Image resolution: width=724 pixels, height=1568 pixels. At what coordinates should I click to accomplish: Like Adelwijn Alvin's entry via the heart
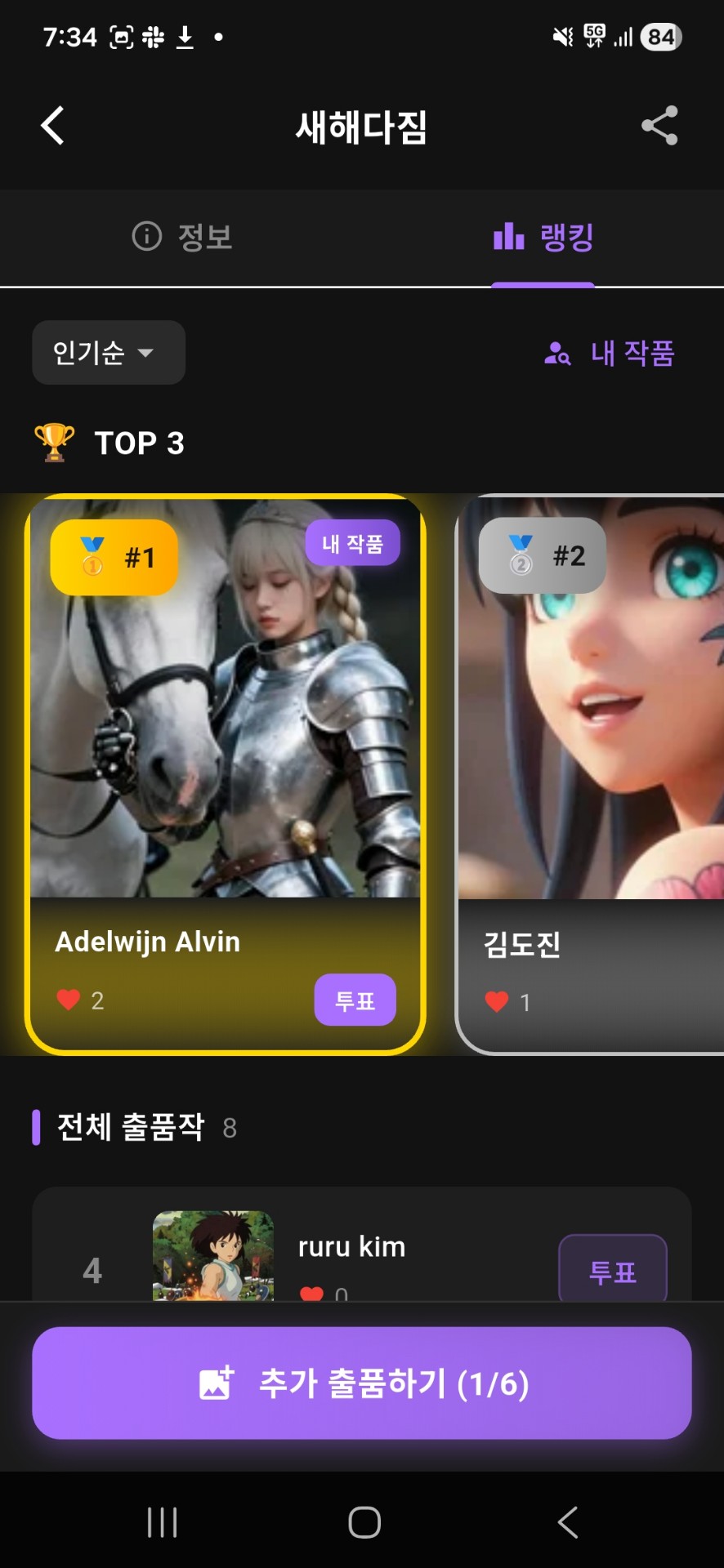69,1000
